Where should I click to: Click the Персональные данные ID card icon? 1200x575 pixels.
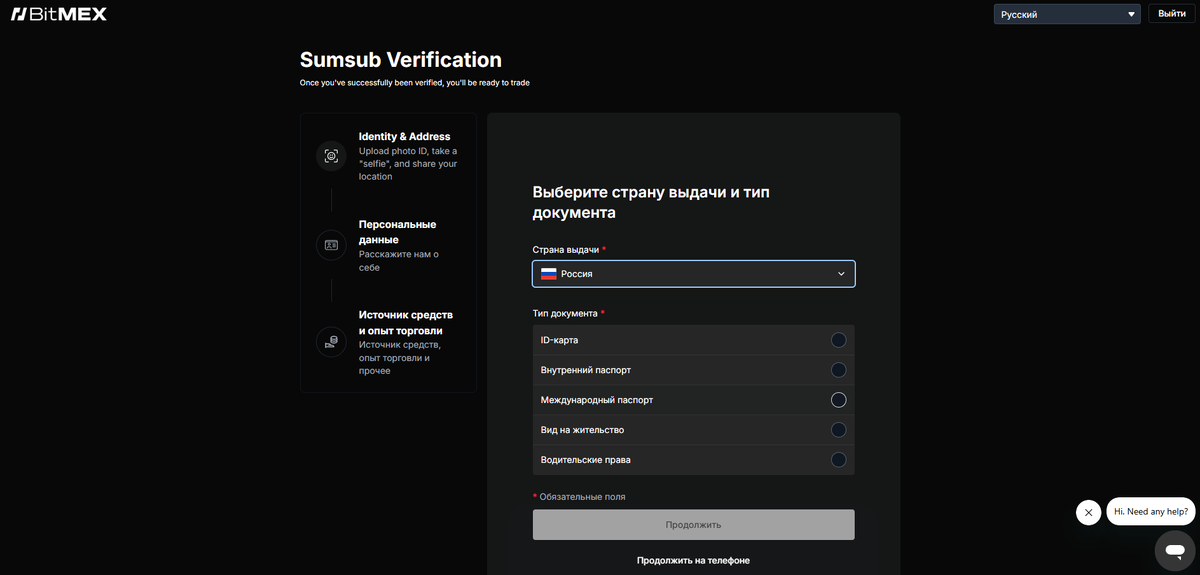coord(331,244)
